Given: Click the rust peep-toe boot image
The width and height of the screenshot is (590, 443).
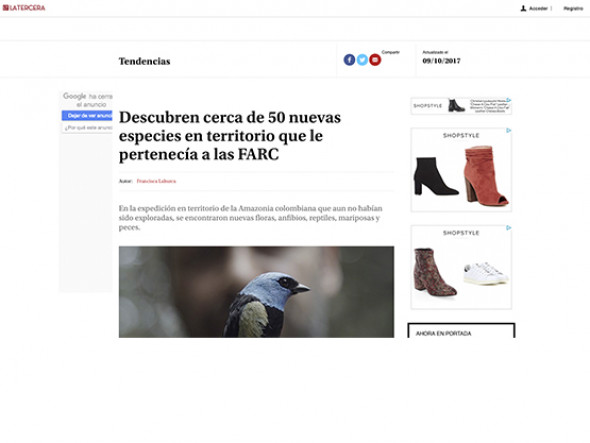Looking at the screenshot, I should pos(486,176).
